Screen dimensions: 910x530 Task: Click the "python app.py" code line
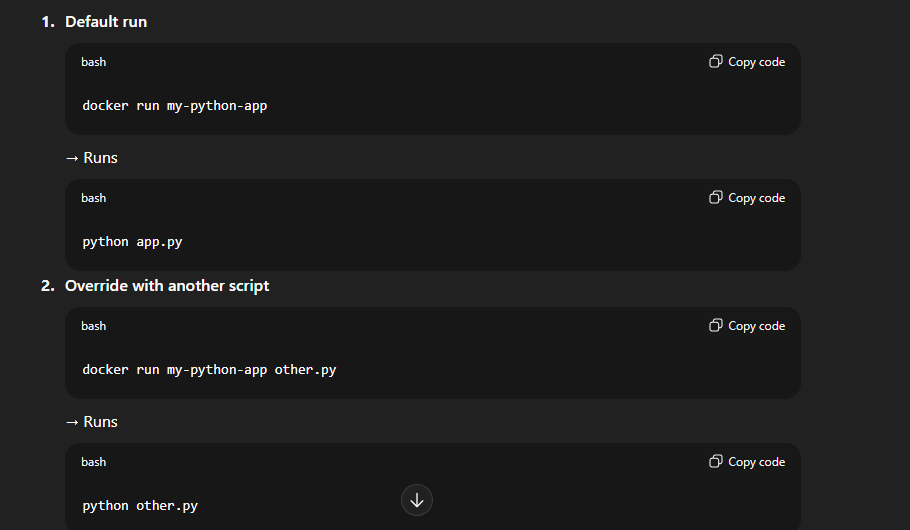(x=132, y=241)
